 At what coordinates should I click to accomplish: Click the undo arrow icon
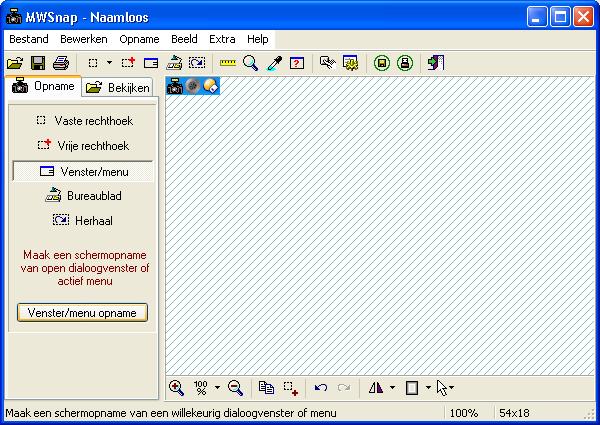tap(321, 387)
